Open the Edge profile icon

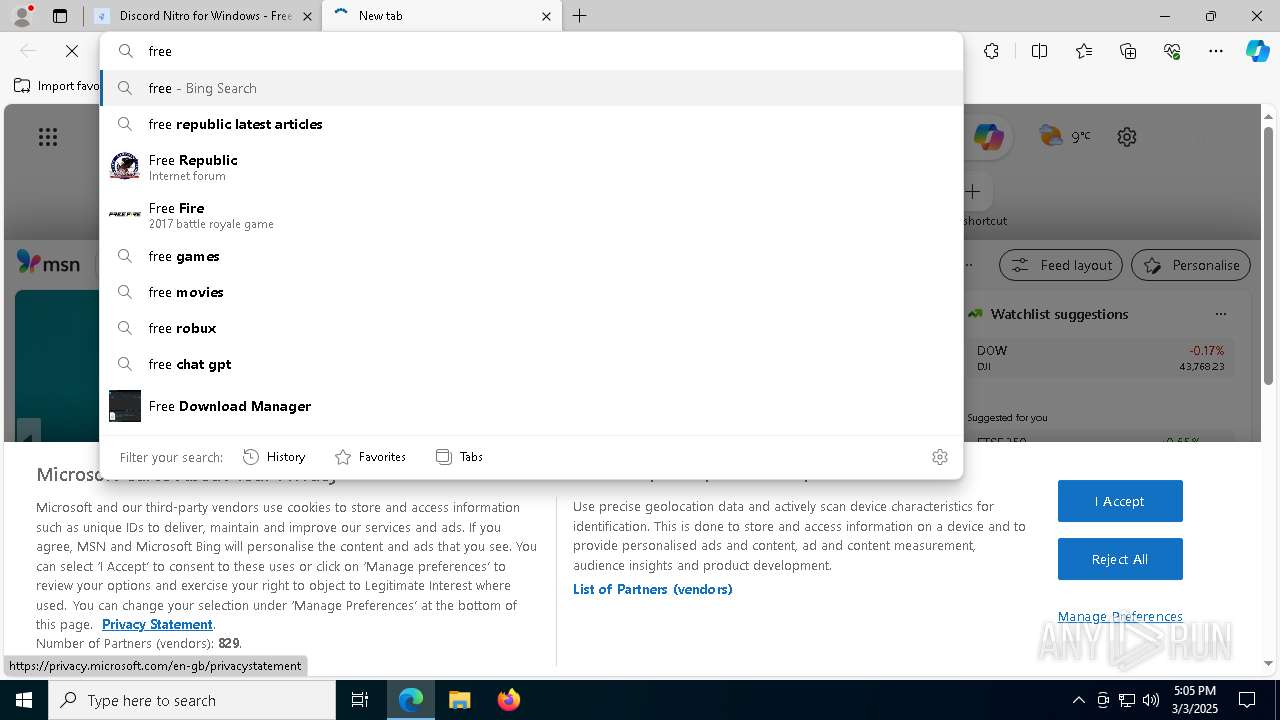[22, 16]
